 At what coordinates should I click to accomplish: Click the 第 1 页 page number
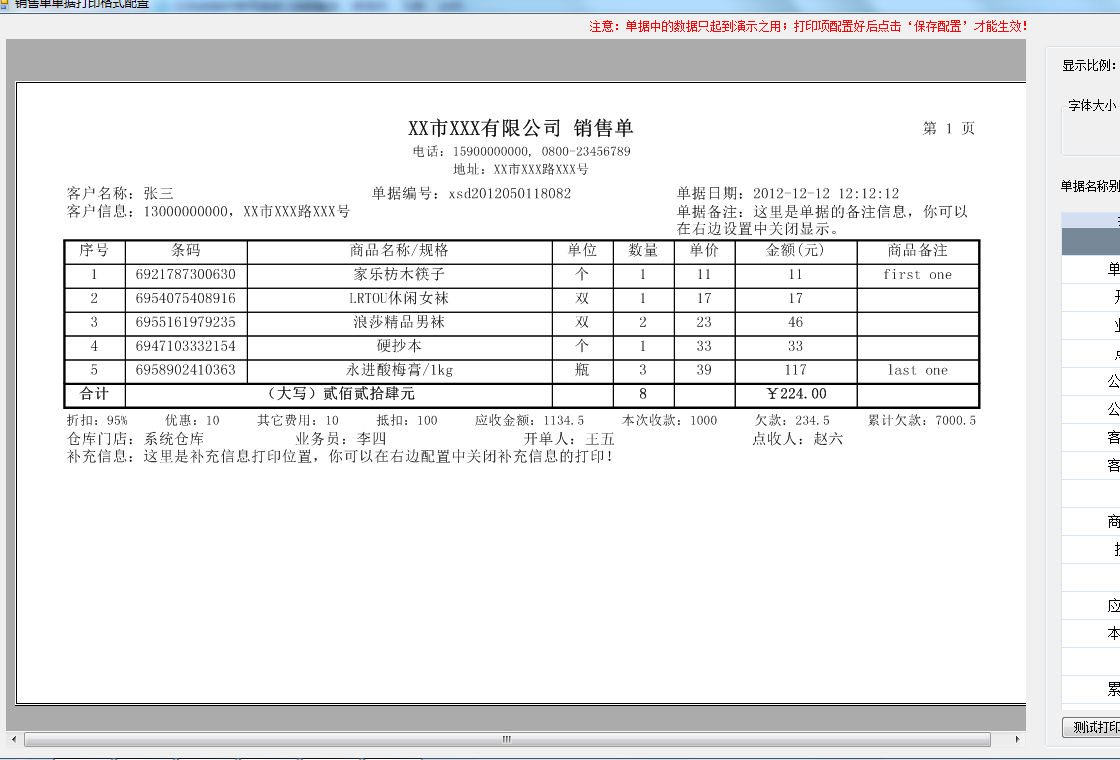tap(948, 128)
